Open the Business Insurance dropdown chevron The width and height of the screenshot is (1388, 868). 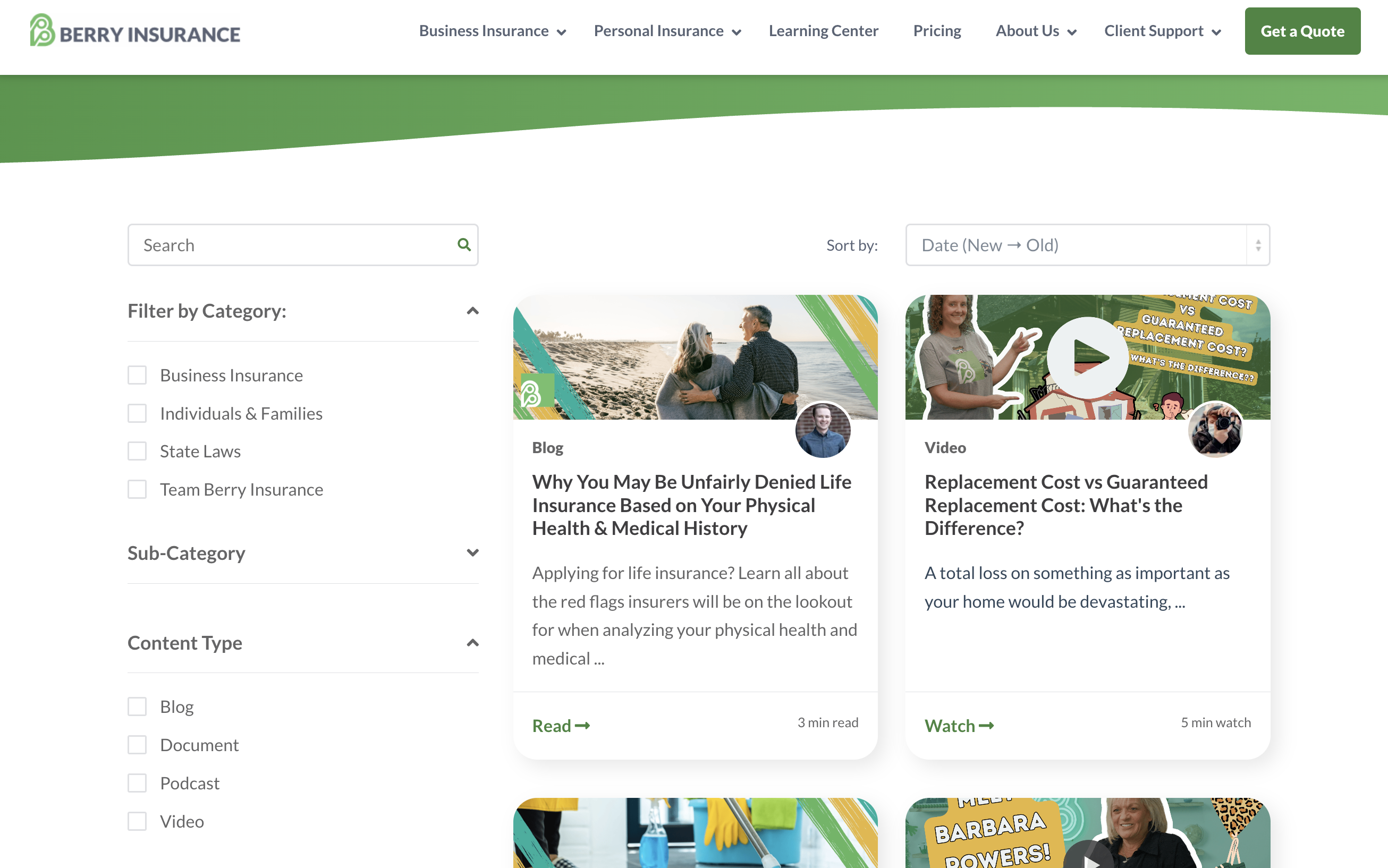click(x=562, y=32)
